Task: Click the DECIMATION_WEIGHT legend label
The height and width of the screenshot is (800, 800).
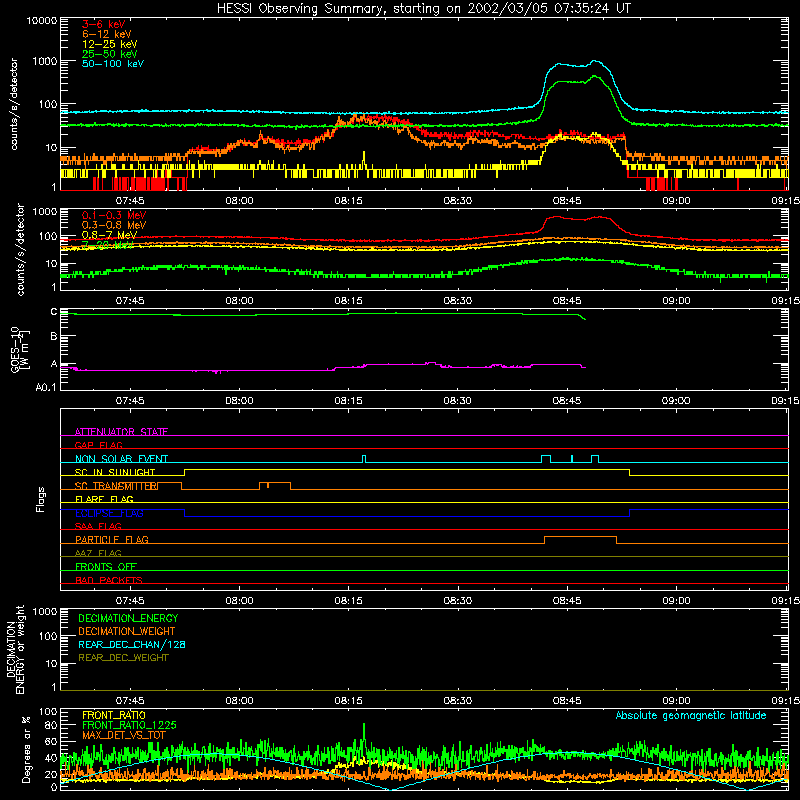Action: point(127,631)
